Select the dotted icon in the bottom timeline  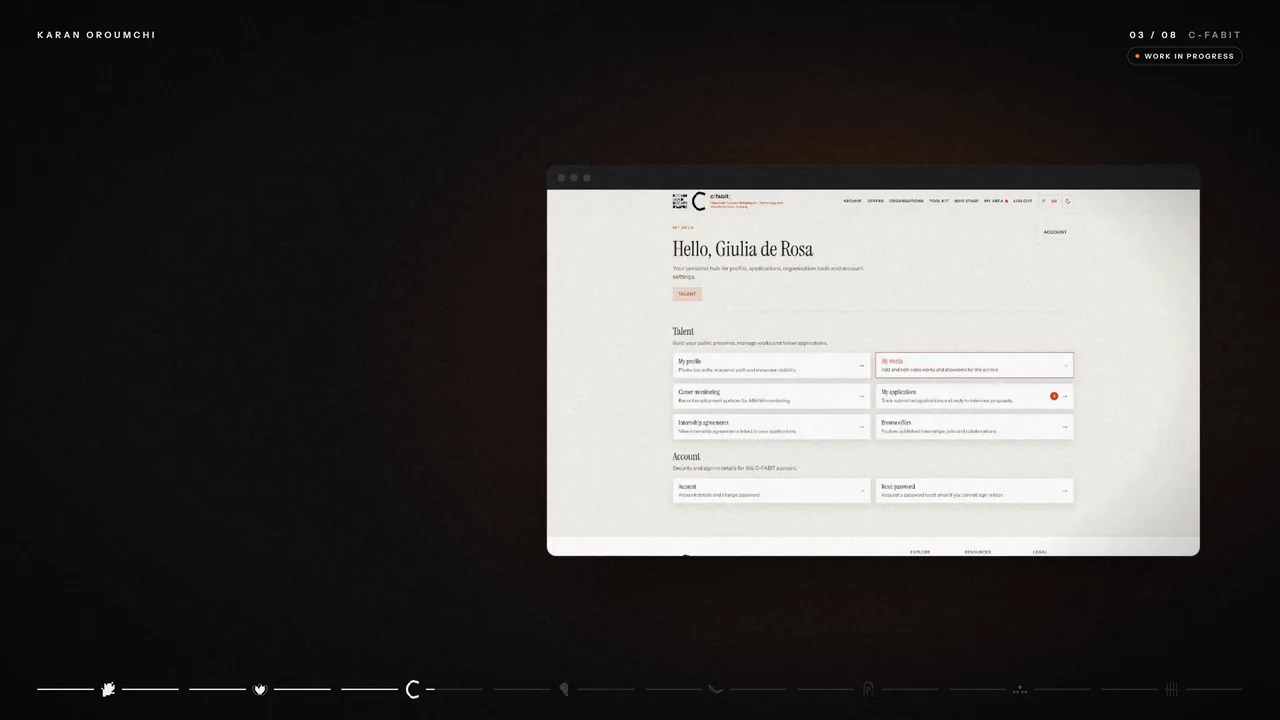tap(1020, 689)
